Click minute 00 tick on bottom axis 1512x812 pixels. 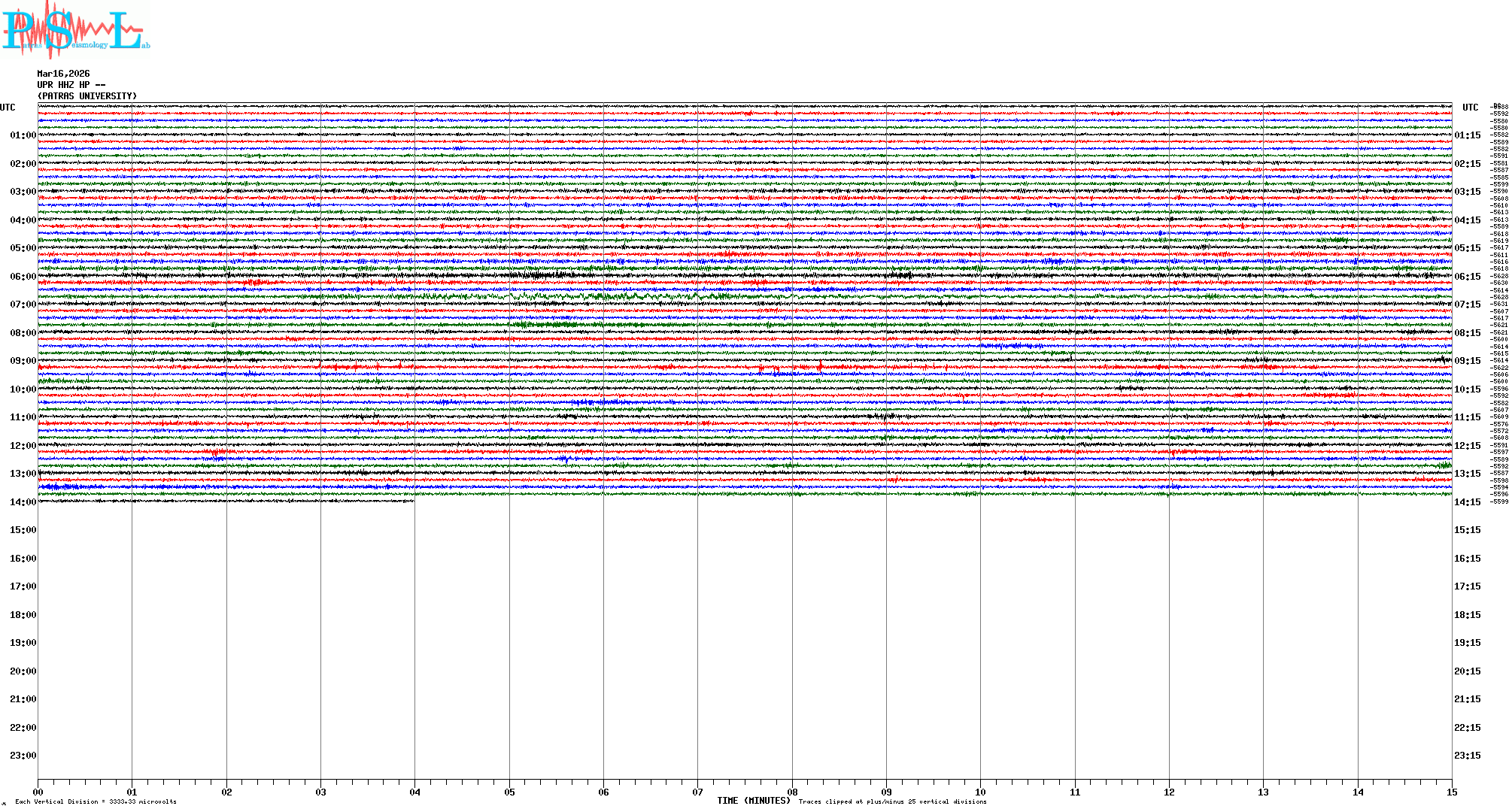(x=38, y=792)
